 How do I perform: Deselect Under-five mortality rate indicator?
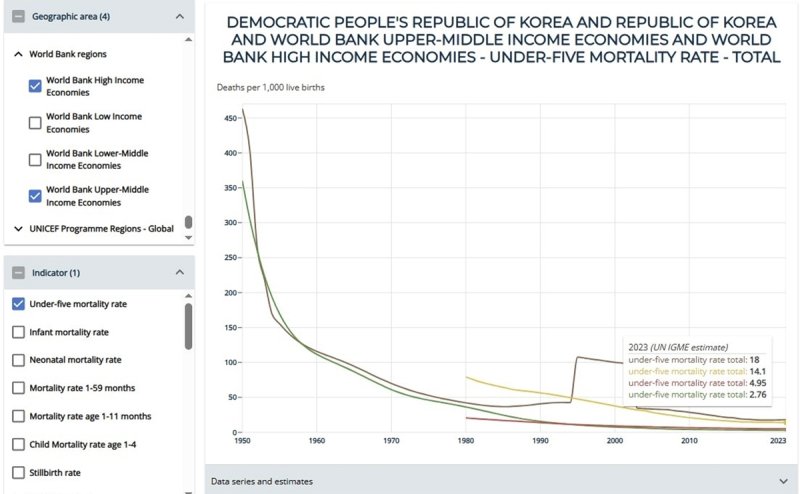click(x=18, y=304)
